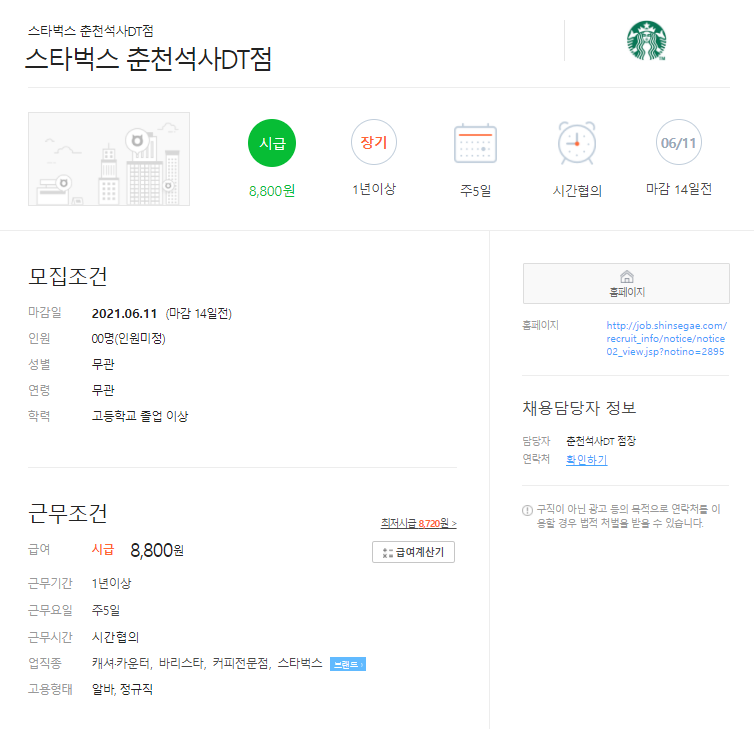The image size is (754, 729).
Task: Click the Starbucks logo
Action: pyautogui.click(x=646, y=40)
